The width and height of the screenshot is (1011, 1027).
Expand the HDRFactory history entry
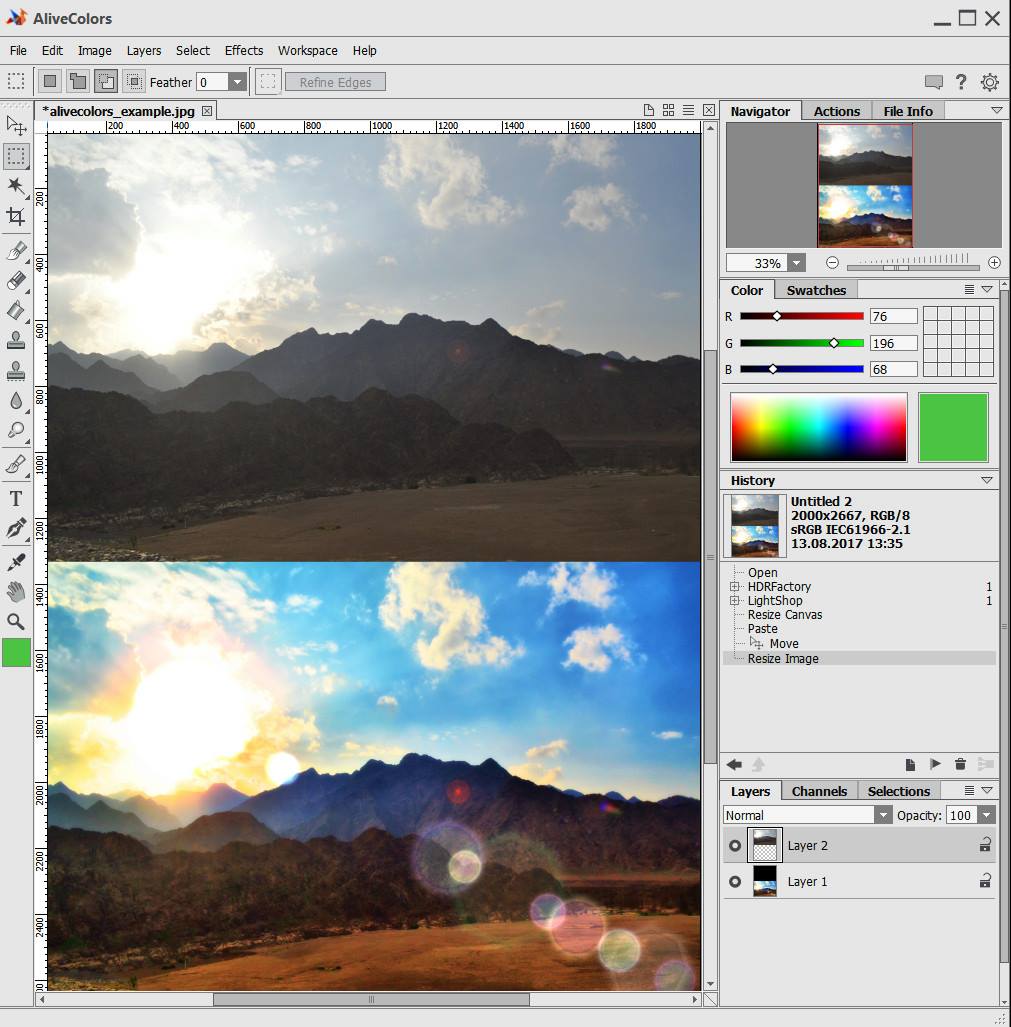tap(734, 587)
